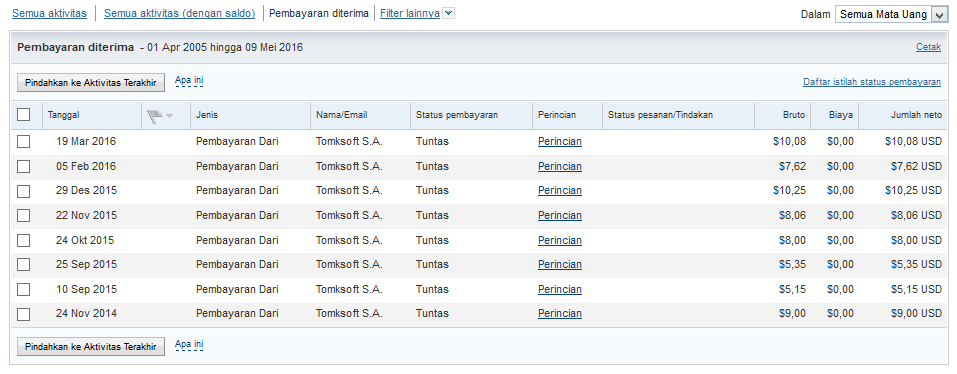This screenshot has height=374, width=957.
Task: Click Tomksoft S.A. in the 24 Nov 2014 row
Action: (x=349, y=314)
